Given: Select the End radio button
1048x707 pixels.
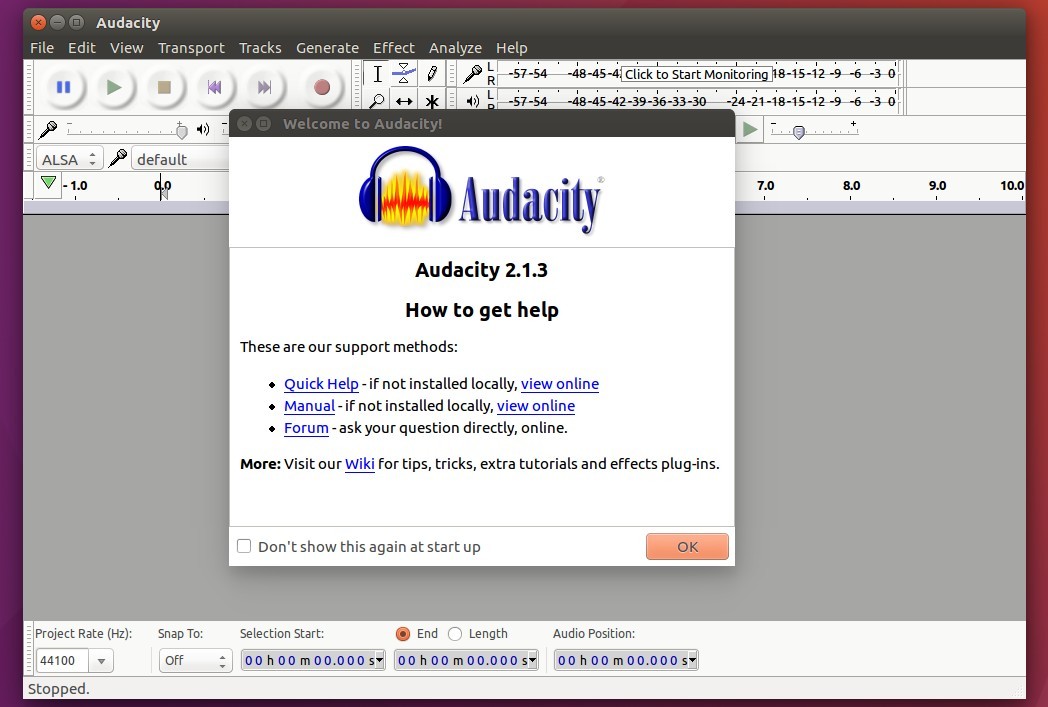Looking at the screenshot, I should (x=404, y=633).
